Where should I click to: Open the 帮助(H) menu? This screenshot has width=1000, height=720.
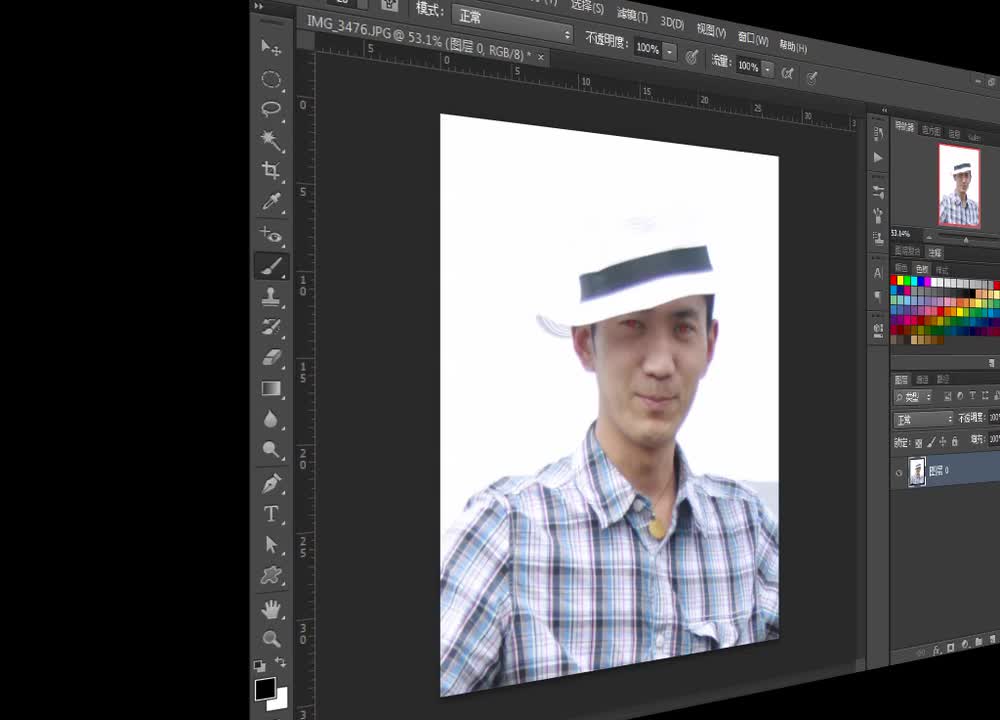793,47
